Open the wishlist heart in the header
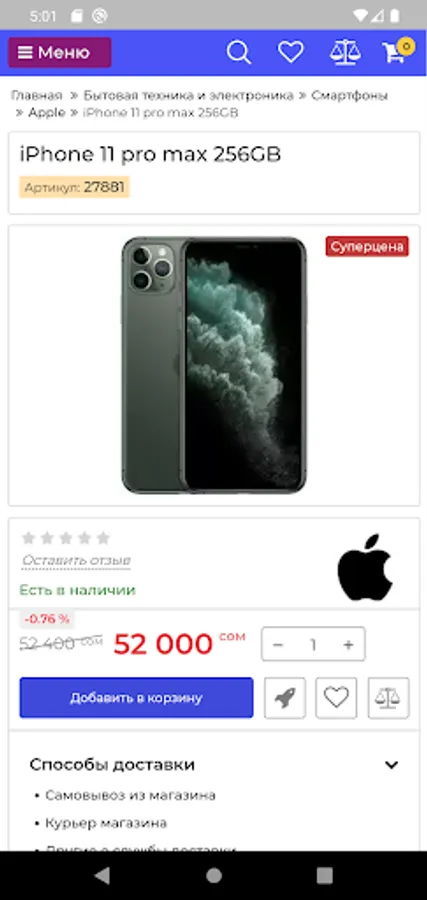The width and height of the screenshot is (427, 900). pyautogui.click(x=291, y=53)
